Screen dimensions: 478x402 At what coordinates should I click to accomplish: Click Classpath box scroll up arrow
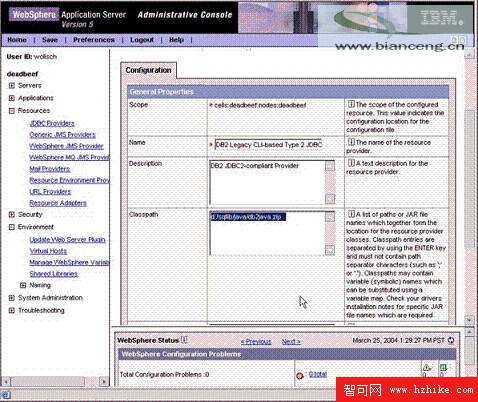(x=330, y=216)
